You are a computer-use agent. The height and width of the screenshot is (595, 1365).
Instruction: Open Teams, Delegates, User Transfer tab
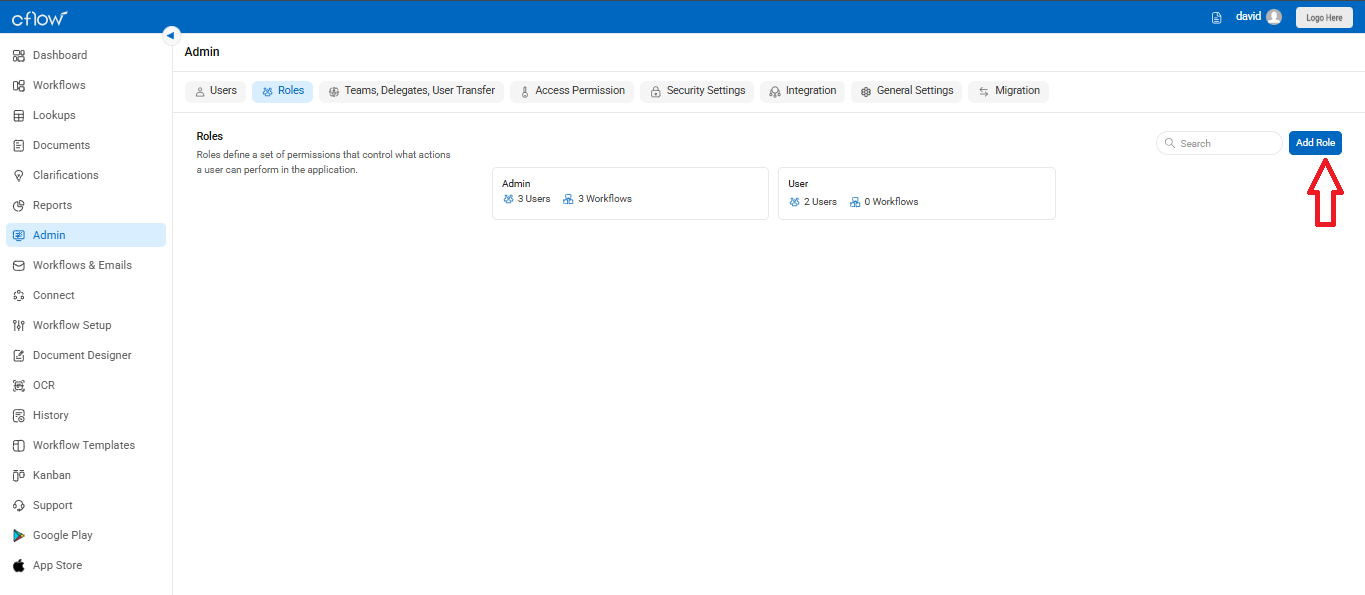coord(411,91)
